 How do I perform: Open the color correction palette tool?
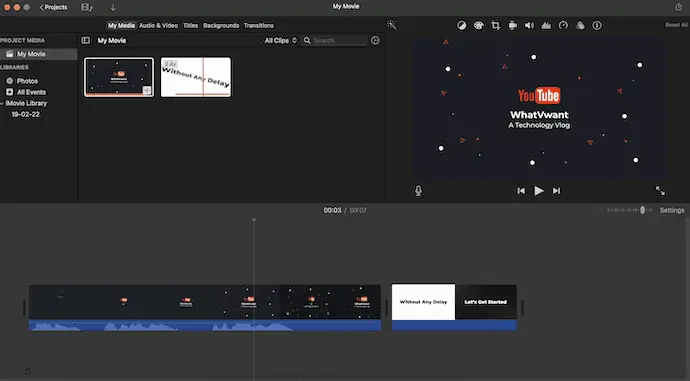tap(478, 26)
